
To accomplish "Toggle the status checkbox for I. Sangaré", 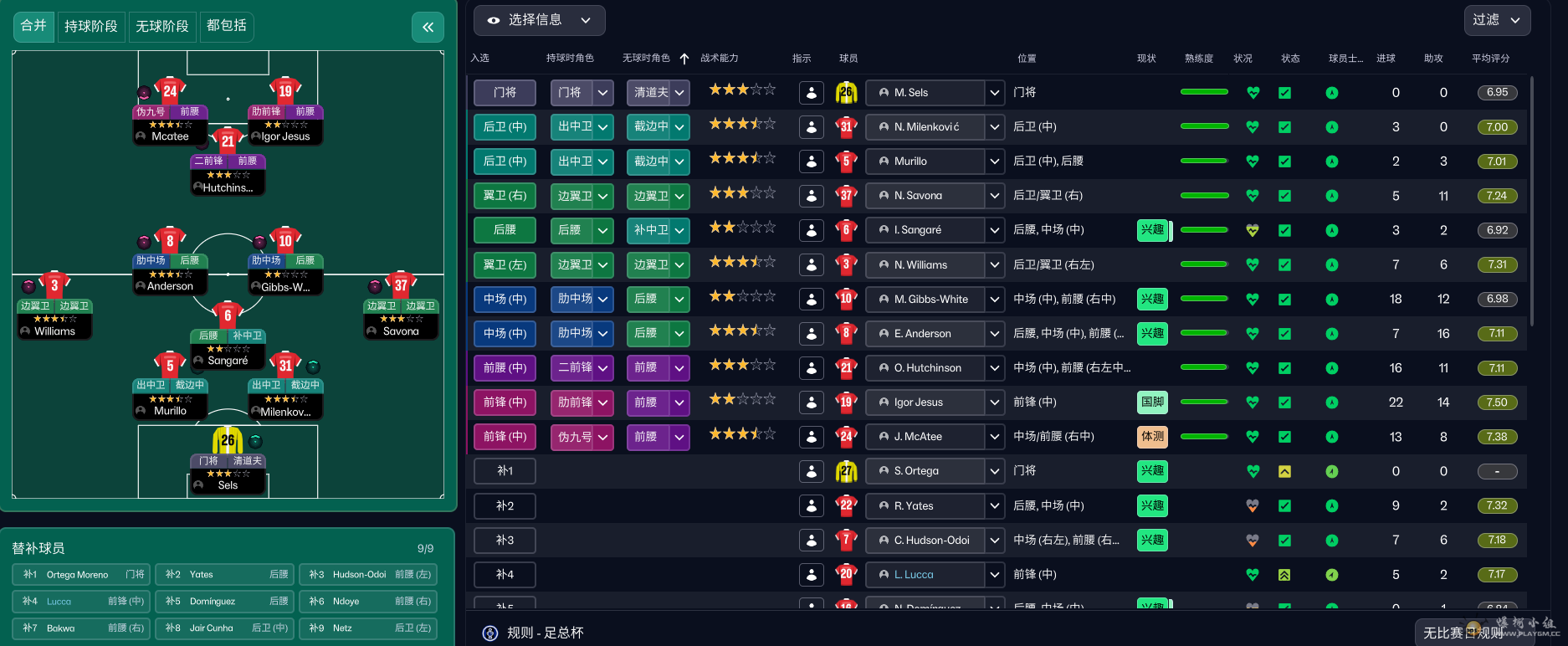I will pyautogui.click(x=1284, y=230).
